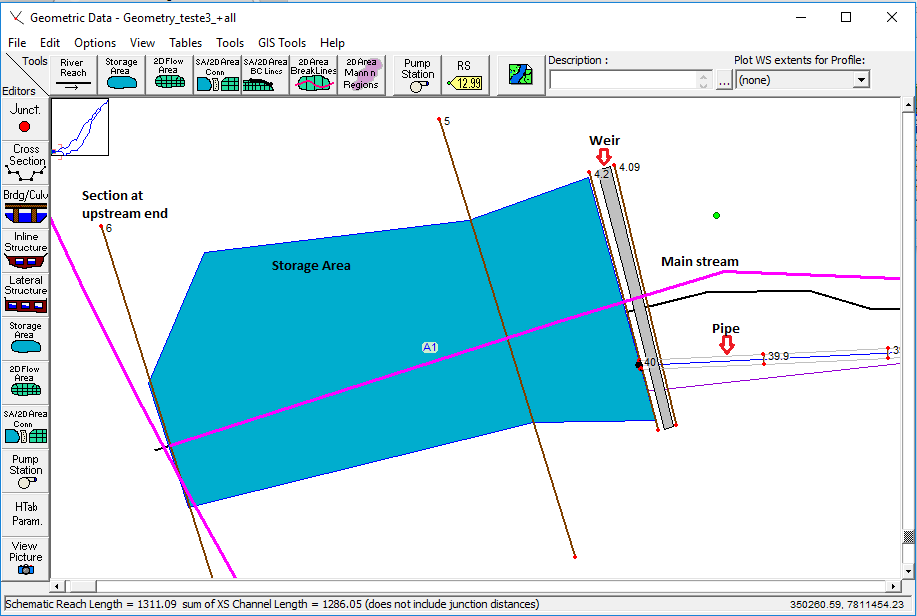Click the View Picture camera button

pyautogui.click(x=26, y=558)
